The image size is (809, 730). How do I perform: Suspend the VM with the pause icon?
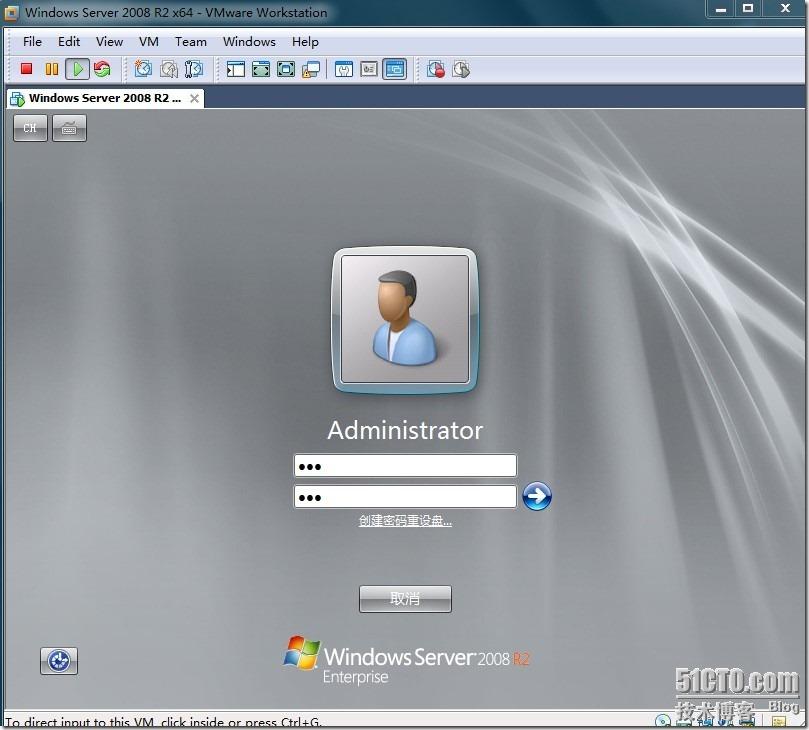coord(52,69)
